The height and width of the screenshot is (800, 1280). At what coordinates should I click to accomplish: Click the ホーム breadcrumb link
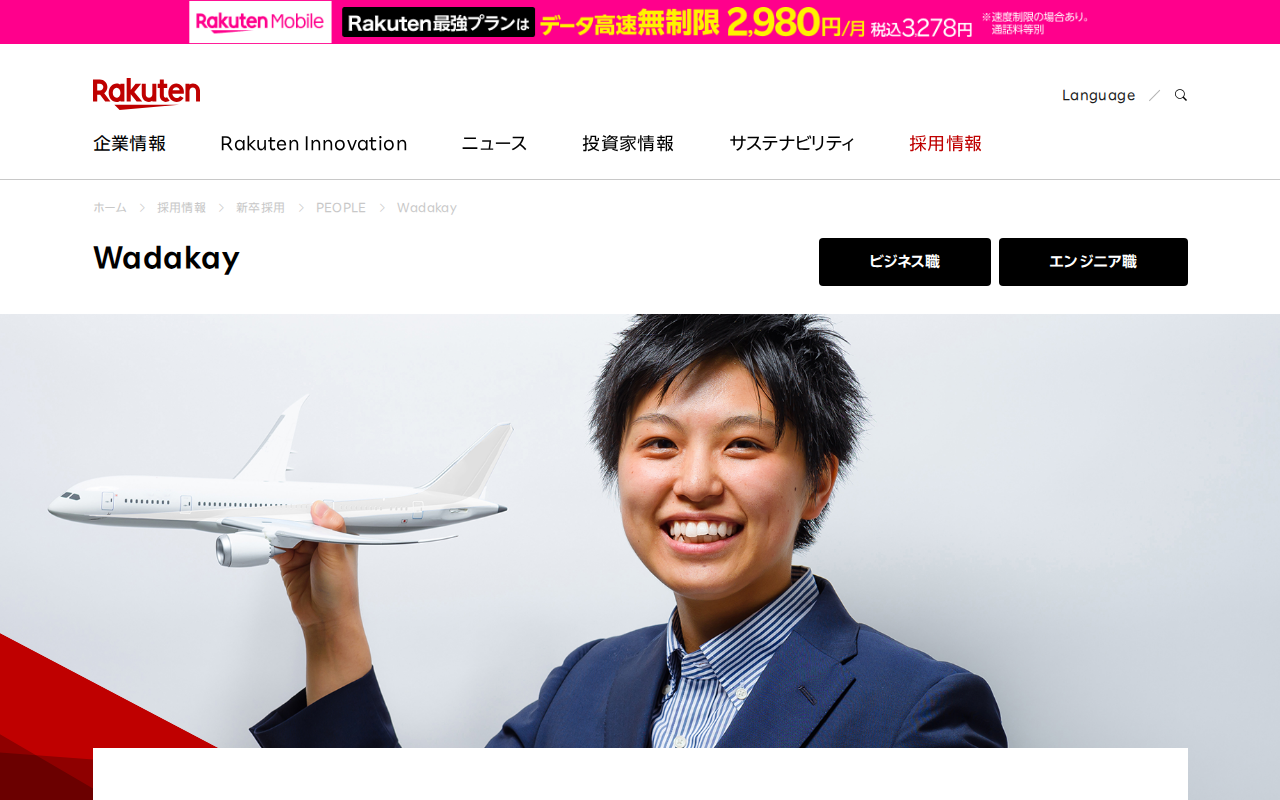click(x=110, y=208)
